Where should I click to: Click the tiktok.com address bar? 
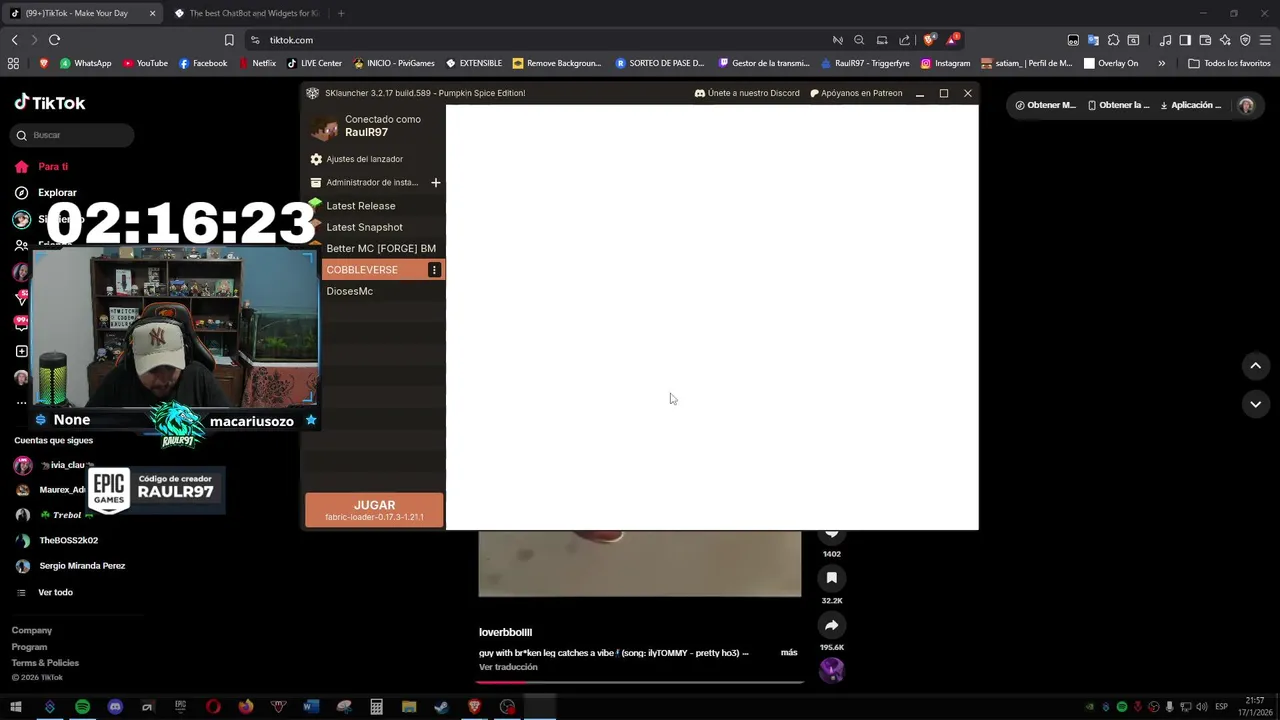point(540,40)
